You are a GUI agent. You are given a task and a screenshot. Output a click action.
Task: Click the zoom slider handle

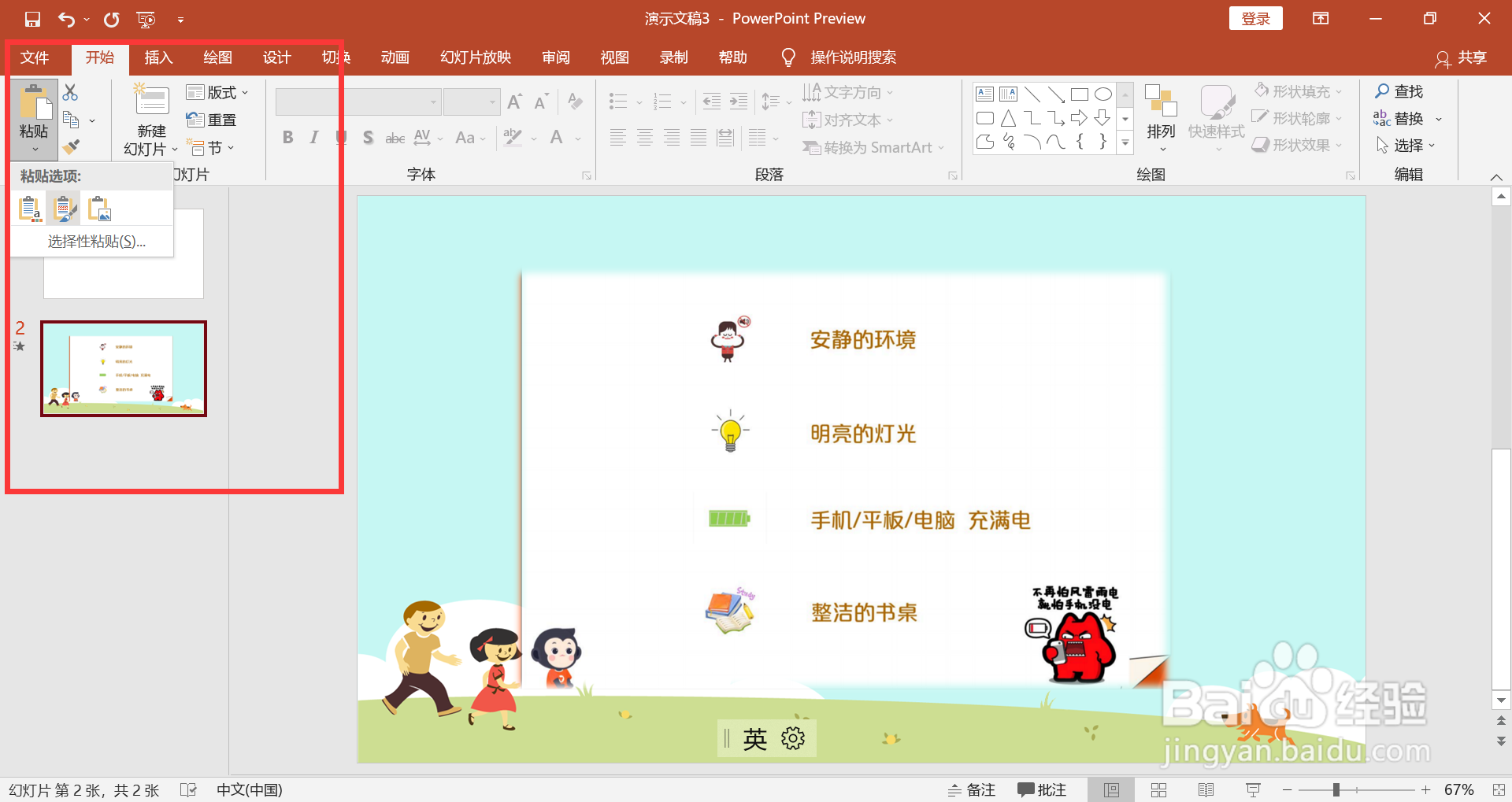(x=1336, y=789)
